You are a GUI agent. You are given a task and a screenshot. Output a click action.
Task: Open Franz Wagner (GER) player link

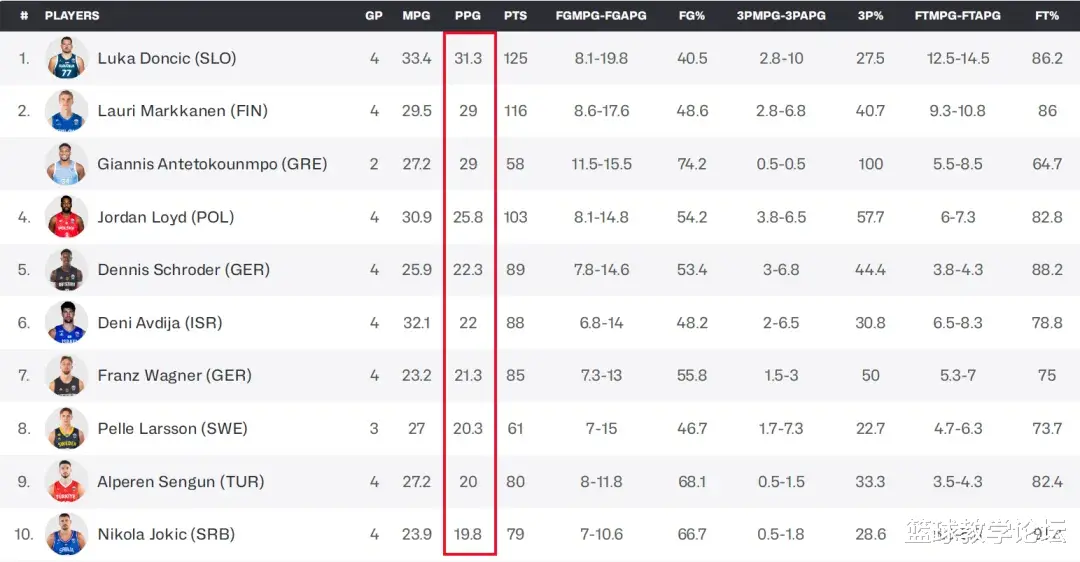(x=174, y=375)
